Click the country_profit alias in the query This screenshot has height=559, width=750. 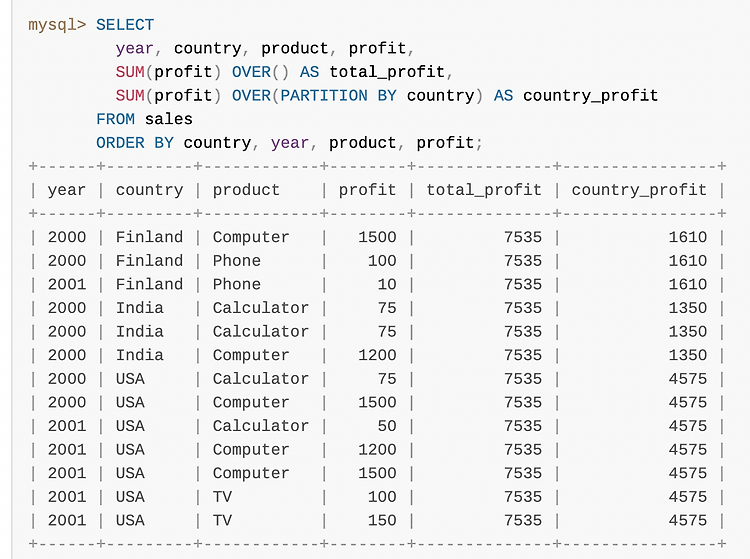pos(590,96)
